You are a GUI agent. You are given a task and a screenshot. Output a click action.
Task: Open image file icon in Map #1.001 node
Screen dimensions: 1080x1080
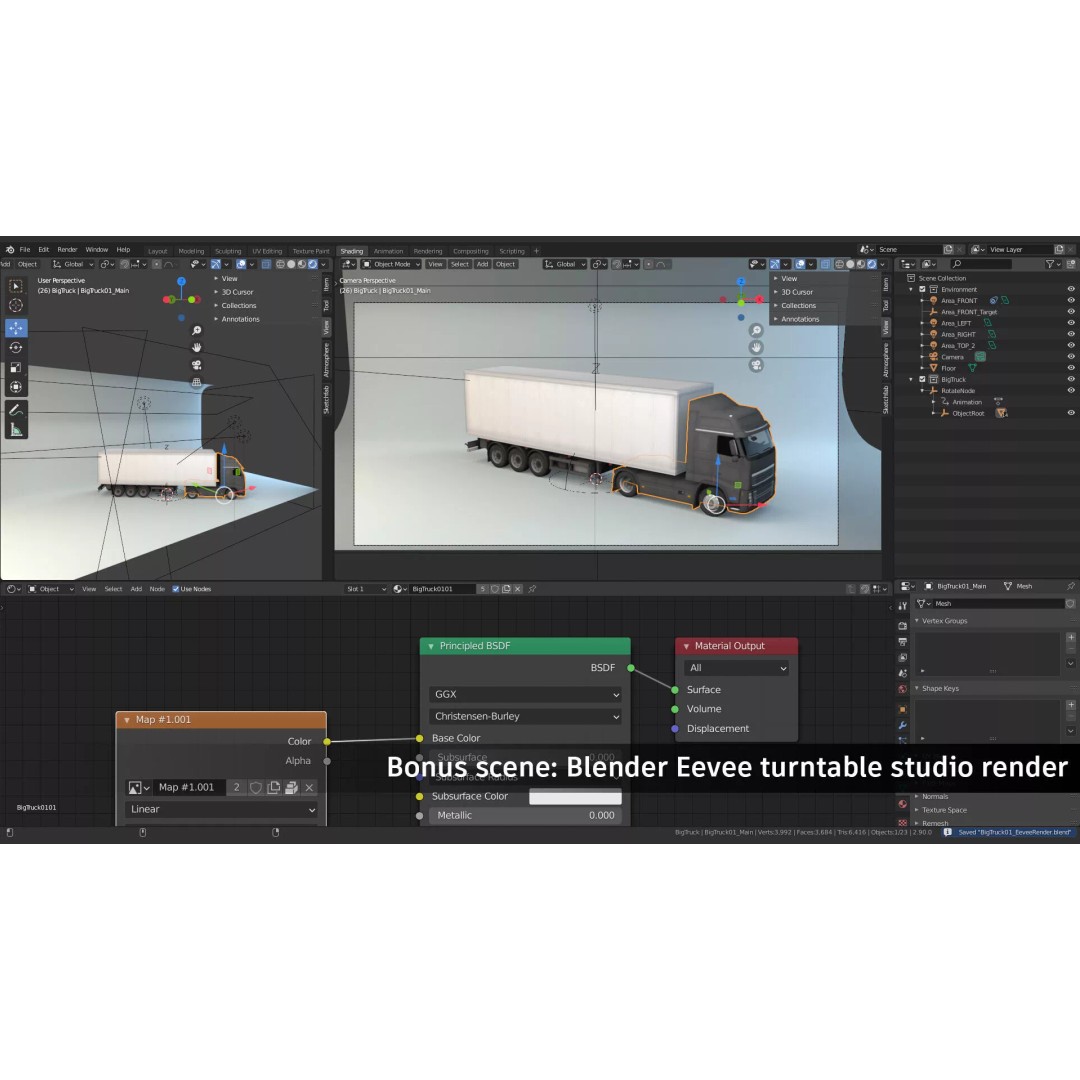click(x=291, y=787)
